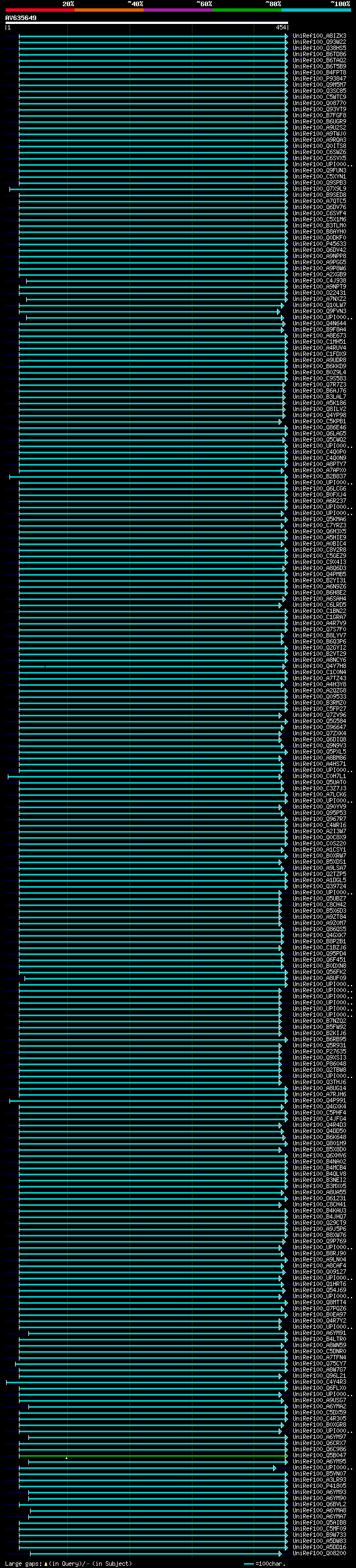Select hit UniRef100_B9SED8
The height and width of the screenshot is (1568, 356).
[319, 195]
